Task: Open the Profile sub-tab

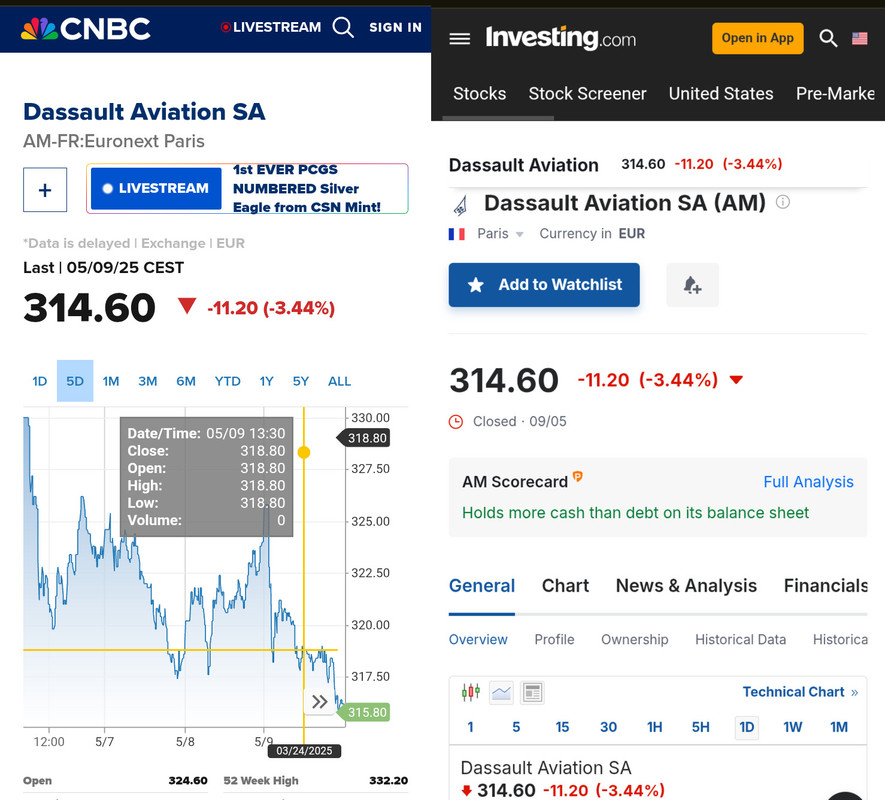Action: click(554, 639)
